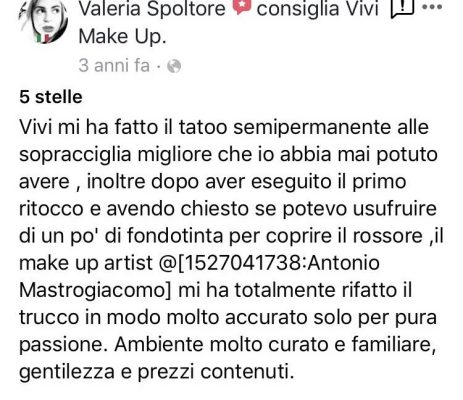Open the three-dot more options menu
Image resolution: width=463 pixels, height=400 pixels.
432,7
